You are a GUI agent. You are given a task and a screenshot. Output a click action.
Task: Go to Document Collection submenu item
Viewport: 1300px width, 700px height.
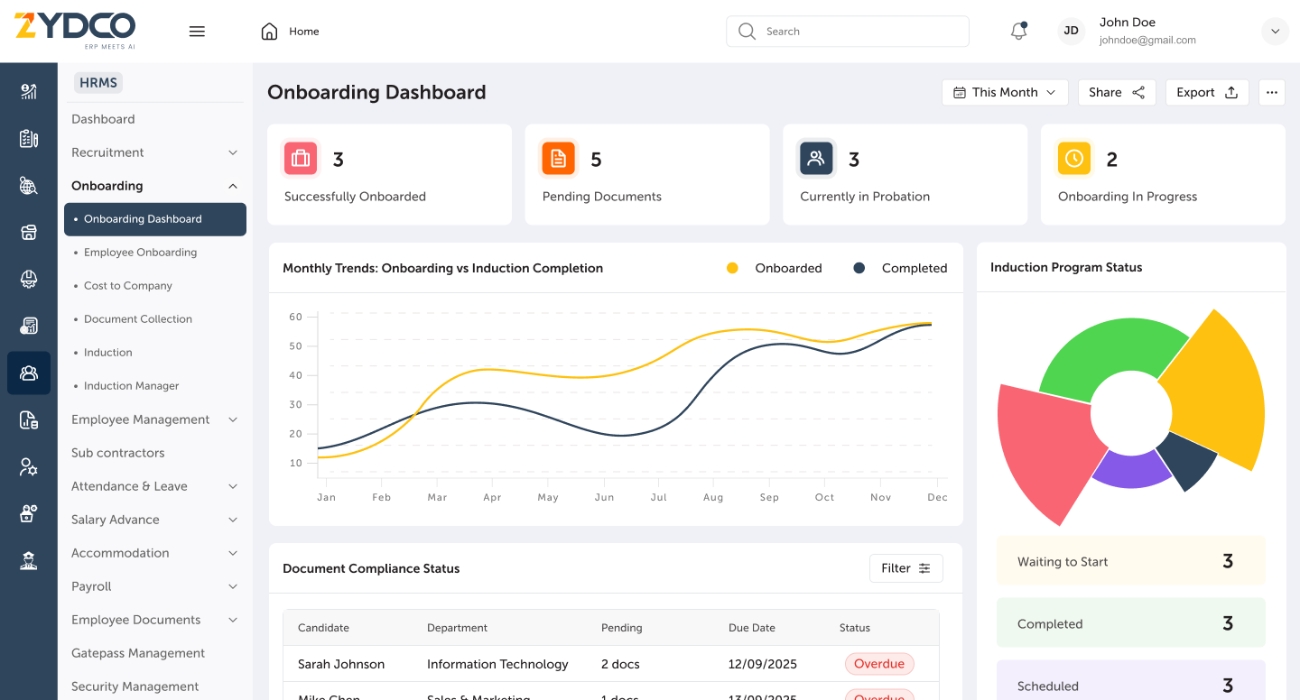(138, 319)
